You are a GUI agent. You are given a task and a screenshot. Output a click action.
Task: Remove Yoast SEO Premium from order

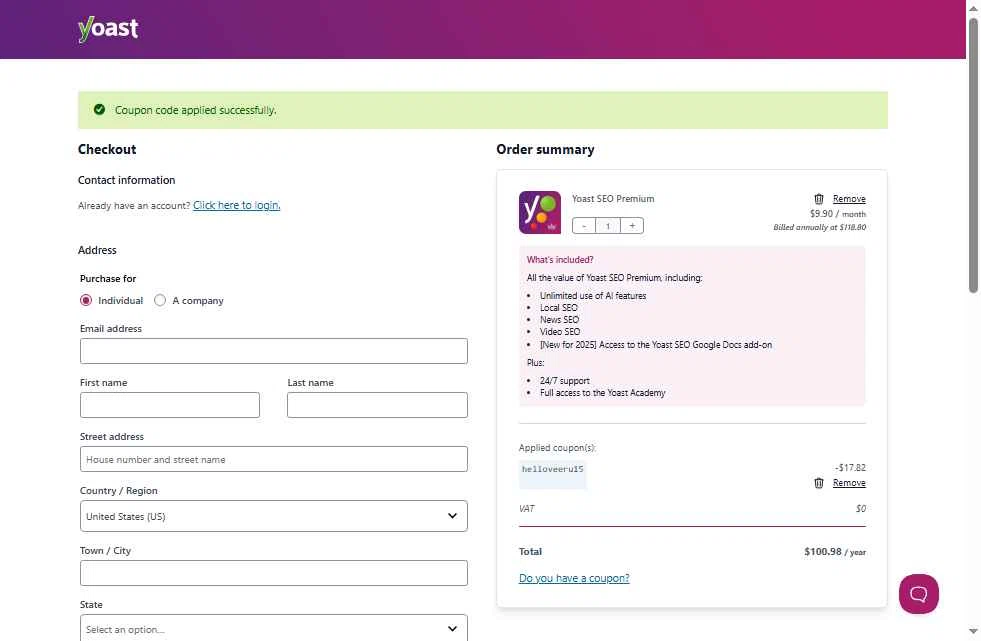click(849, 199)
